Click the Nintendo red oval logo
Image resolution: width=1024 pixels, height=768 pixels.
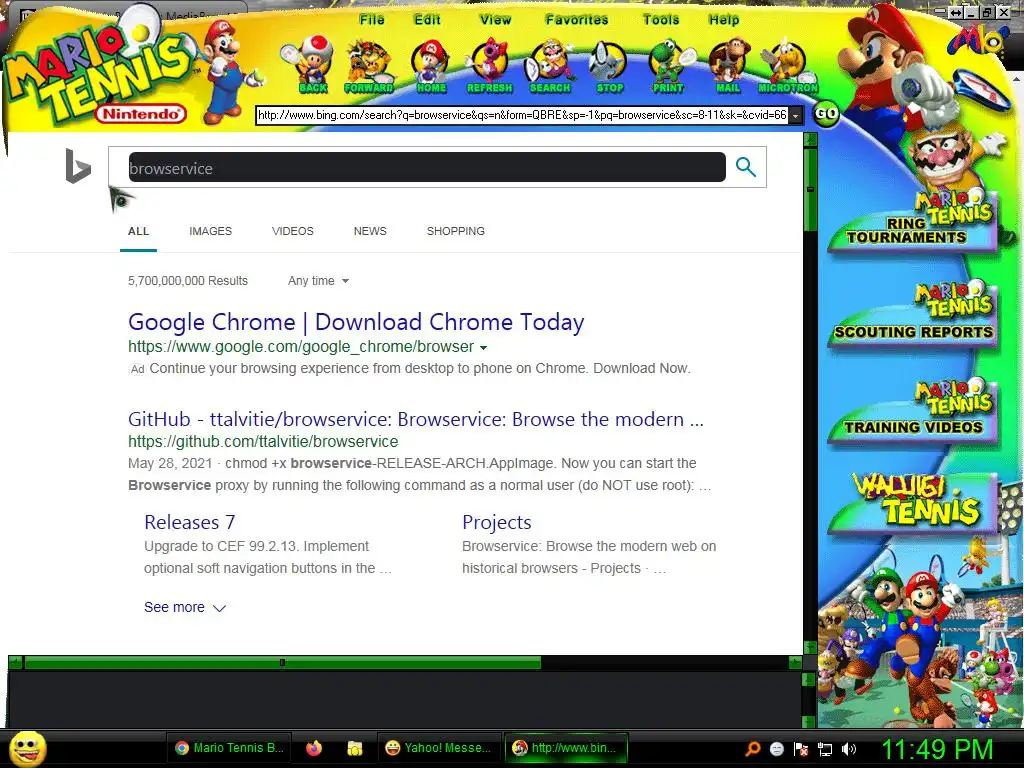point(142,114)
